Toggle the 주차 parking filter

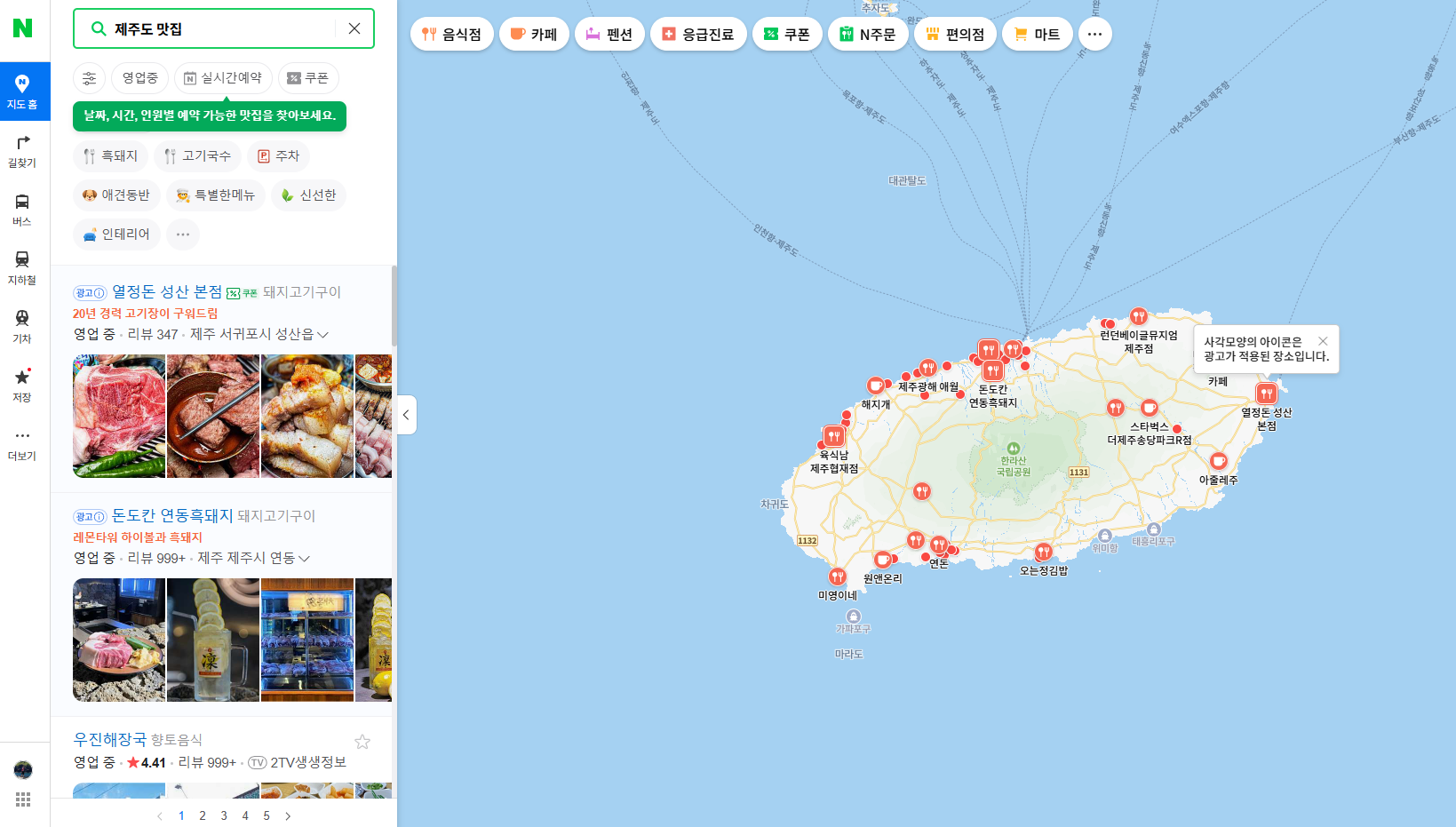278,156
